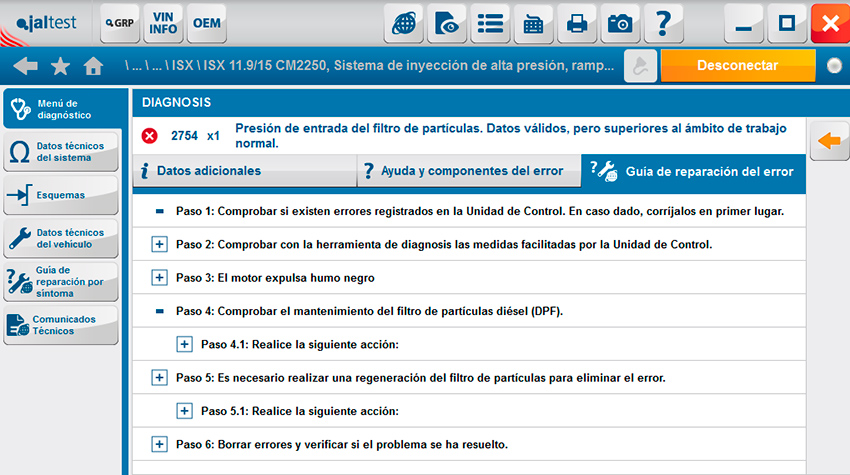Maximize the Jaltest window
This screenshot has height=475, width=850.
tap(787, 23)
